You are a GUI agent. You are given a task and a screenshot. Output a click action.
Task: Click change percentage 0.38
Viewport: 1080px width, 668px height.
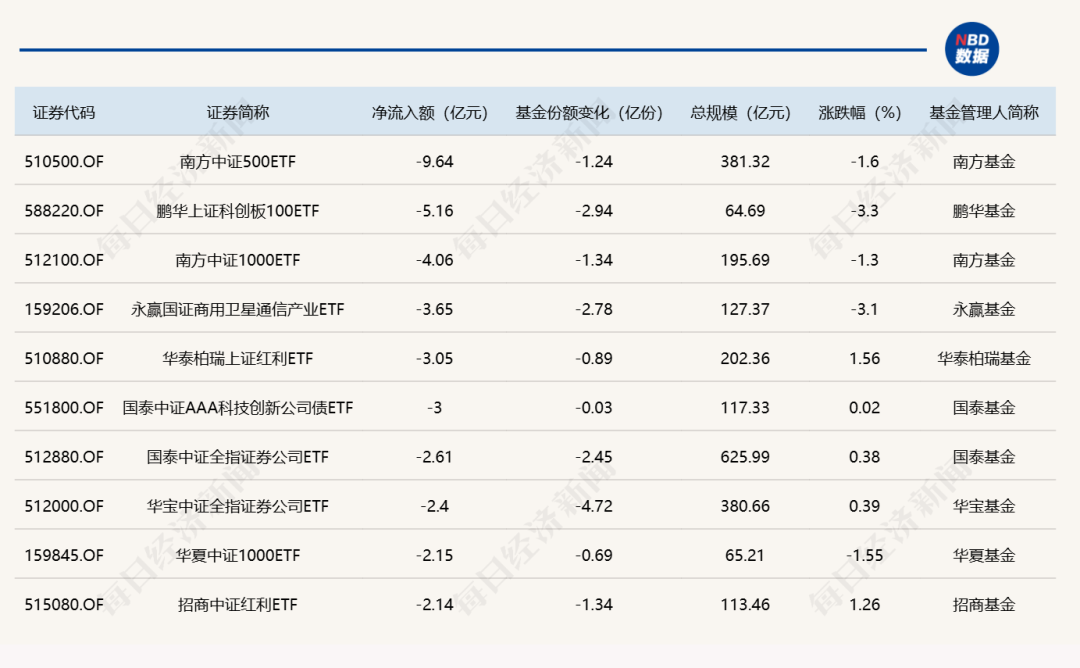(x=864, y=457)
